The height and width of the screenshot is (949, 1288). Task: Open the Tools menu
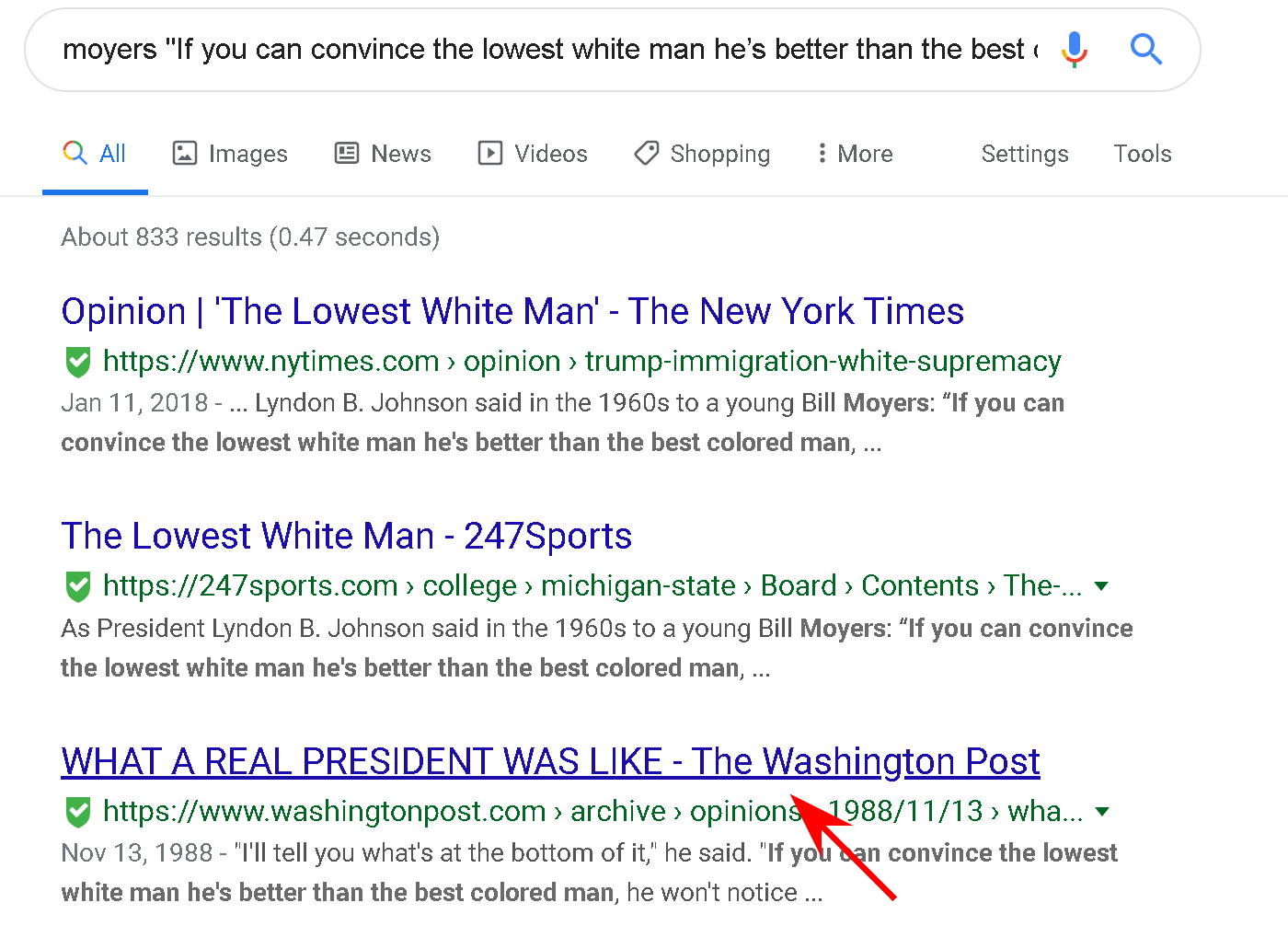1142,154
